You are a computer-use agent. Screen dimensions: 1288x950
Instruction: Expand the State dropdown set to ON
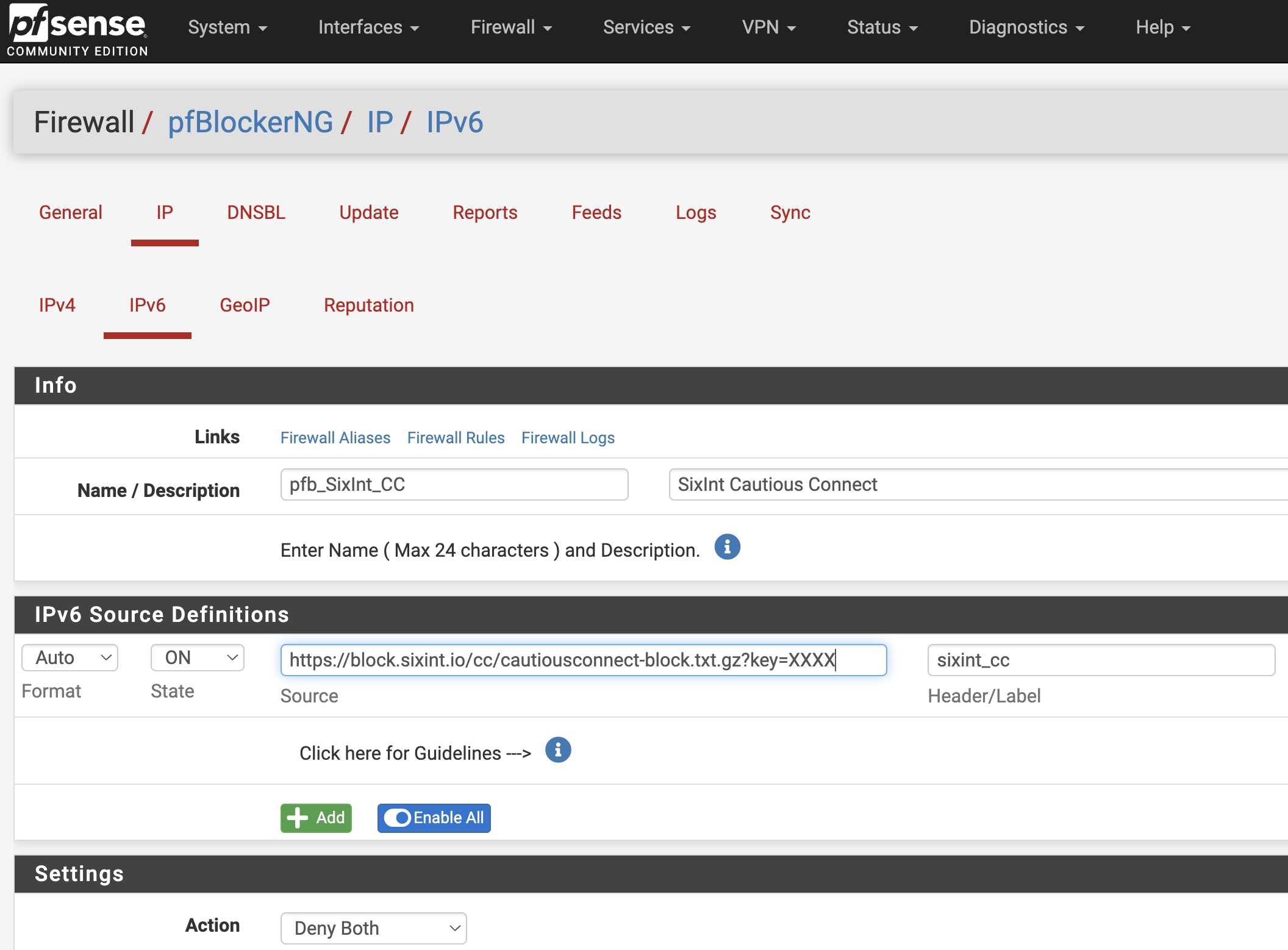click(198, 657)
